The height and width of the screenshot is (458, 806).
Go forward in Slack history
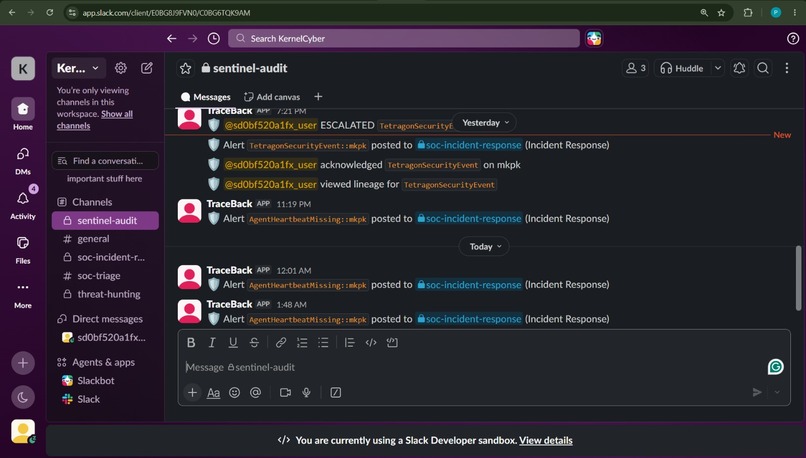(x=192, y=39)
